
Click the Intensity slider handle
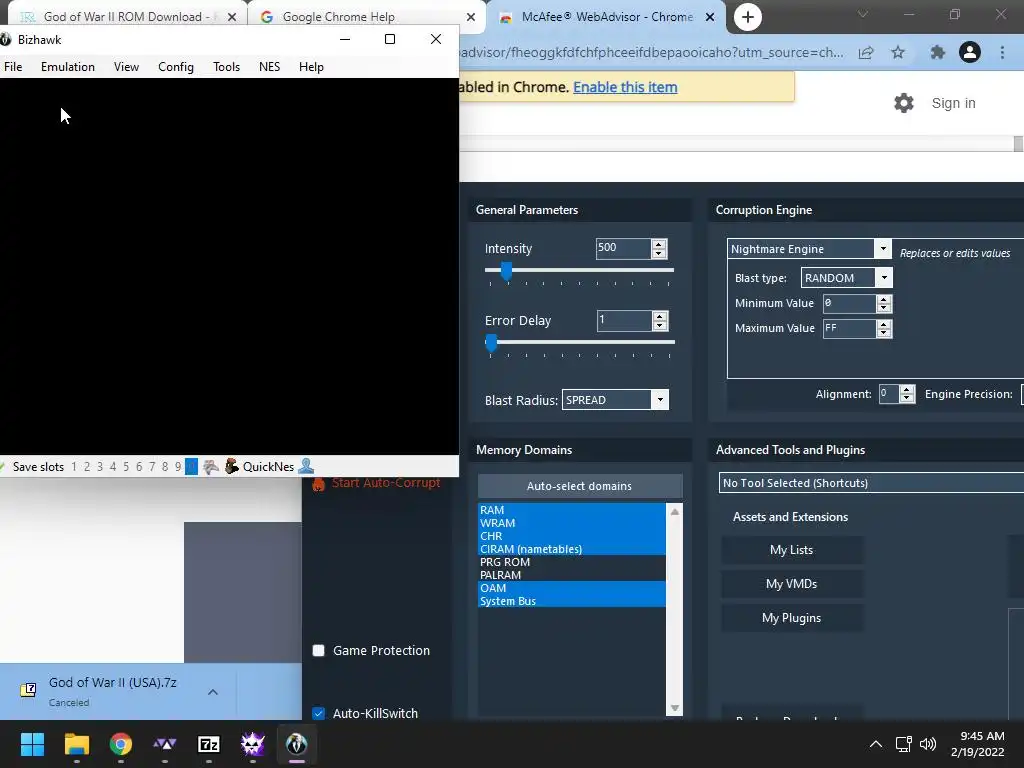pyautogui.click(x=506, y=270)
